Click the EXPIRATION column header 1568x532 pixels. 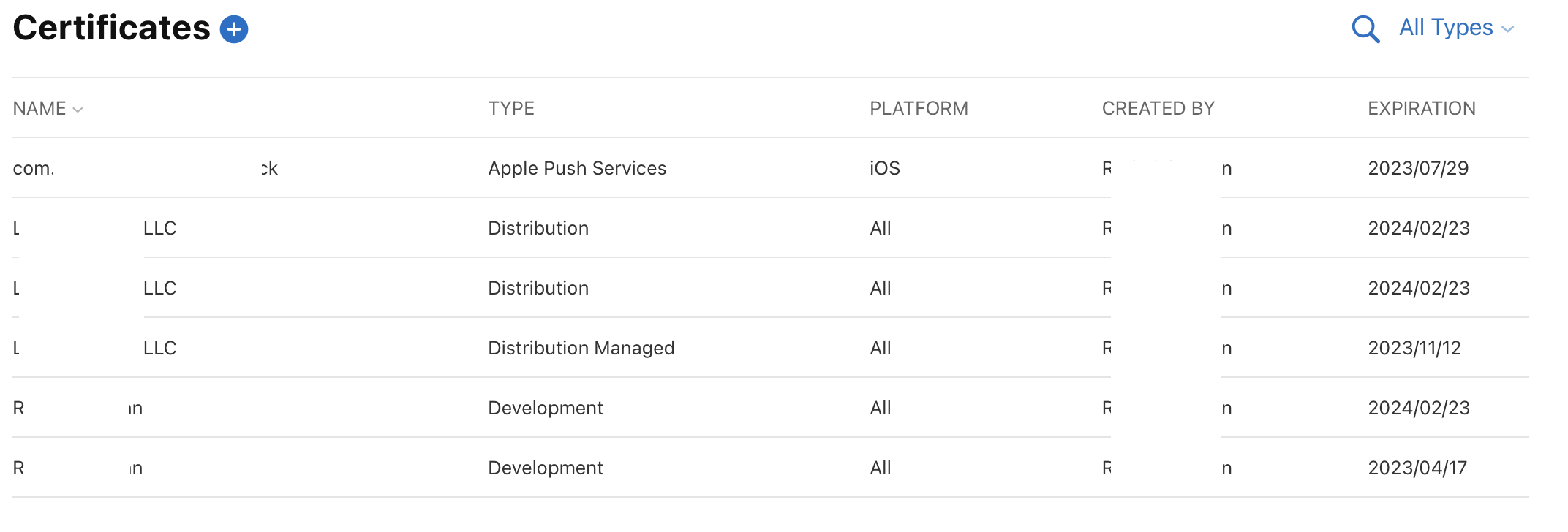coord(1421,109)
